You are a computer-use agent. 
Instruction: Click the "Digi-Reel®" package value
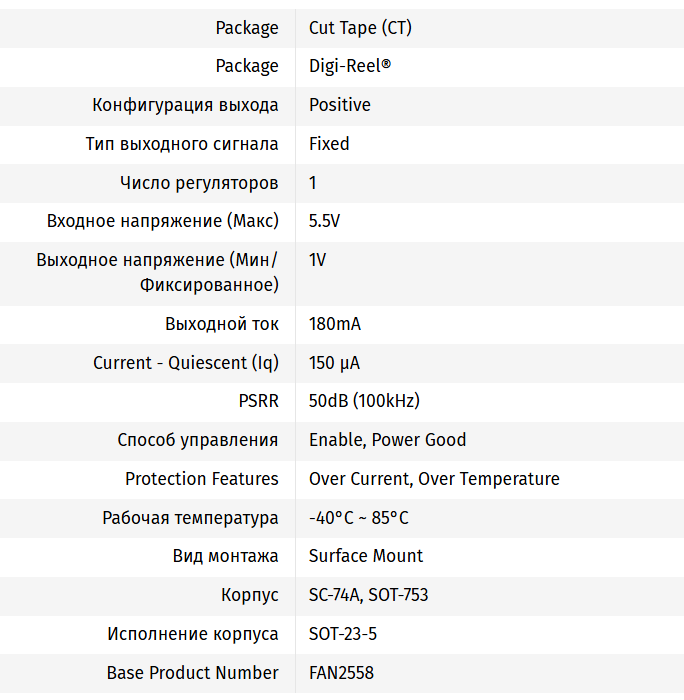click(x=349, y=66)
